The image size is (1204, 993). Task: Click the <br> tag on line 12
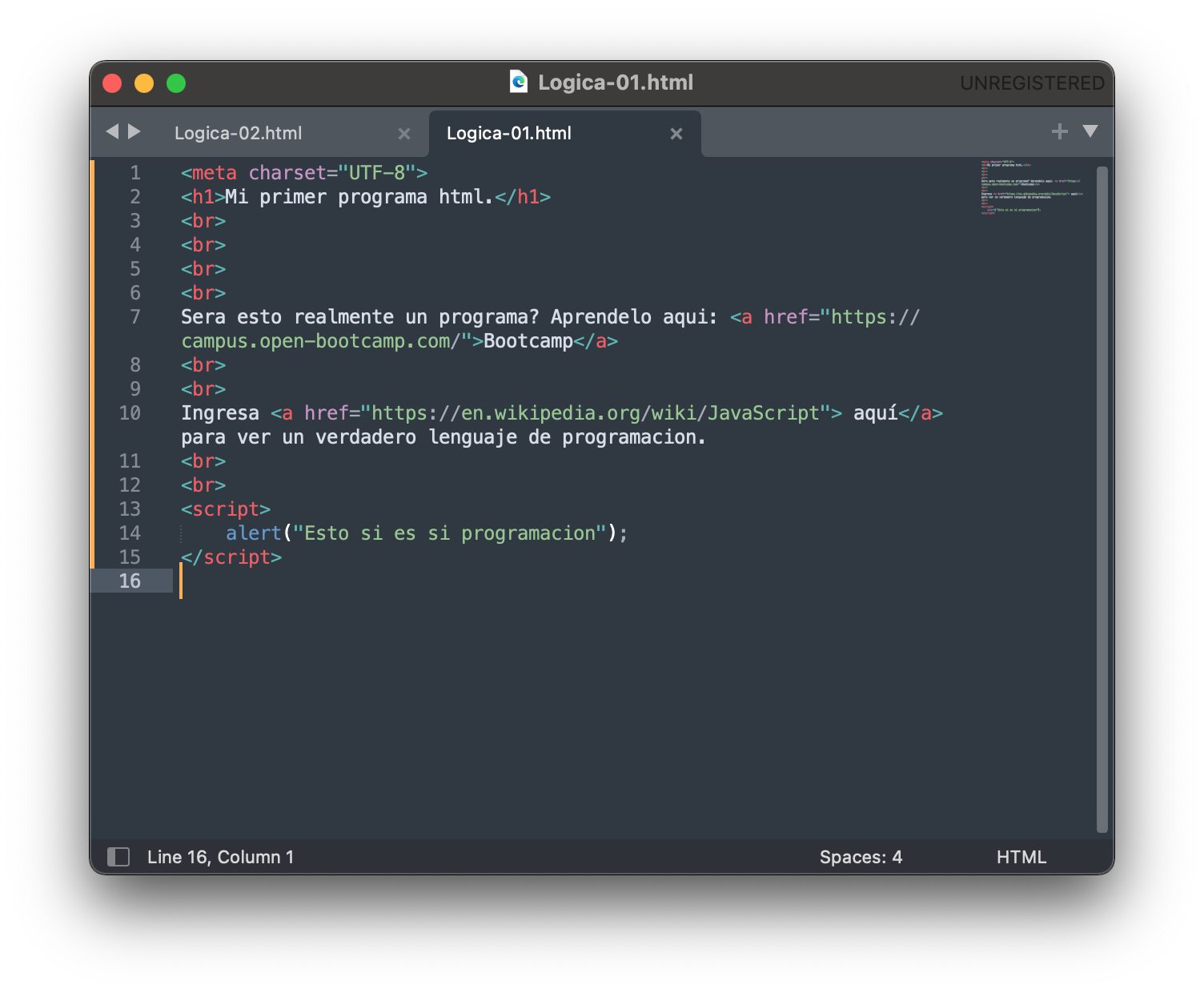(x=203, y=485)
